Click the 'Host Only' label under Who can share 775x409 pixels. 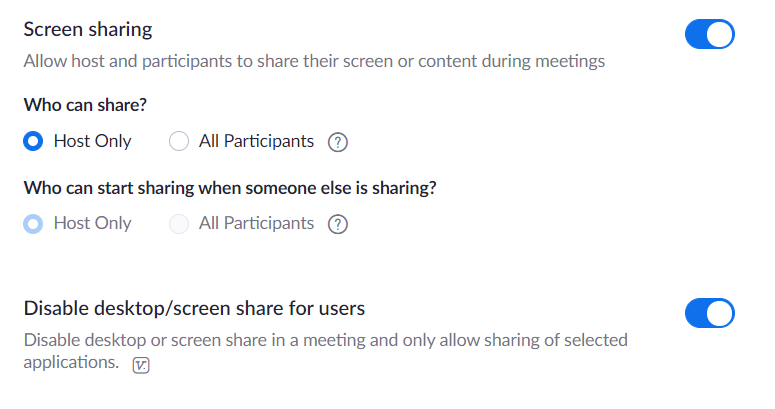tap(92, 141)
